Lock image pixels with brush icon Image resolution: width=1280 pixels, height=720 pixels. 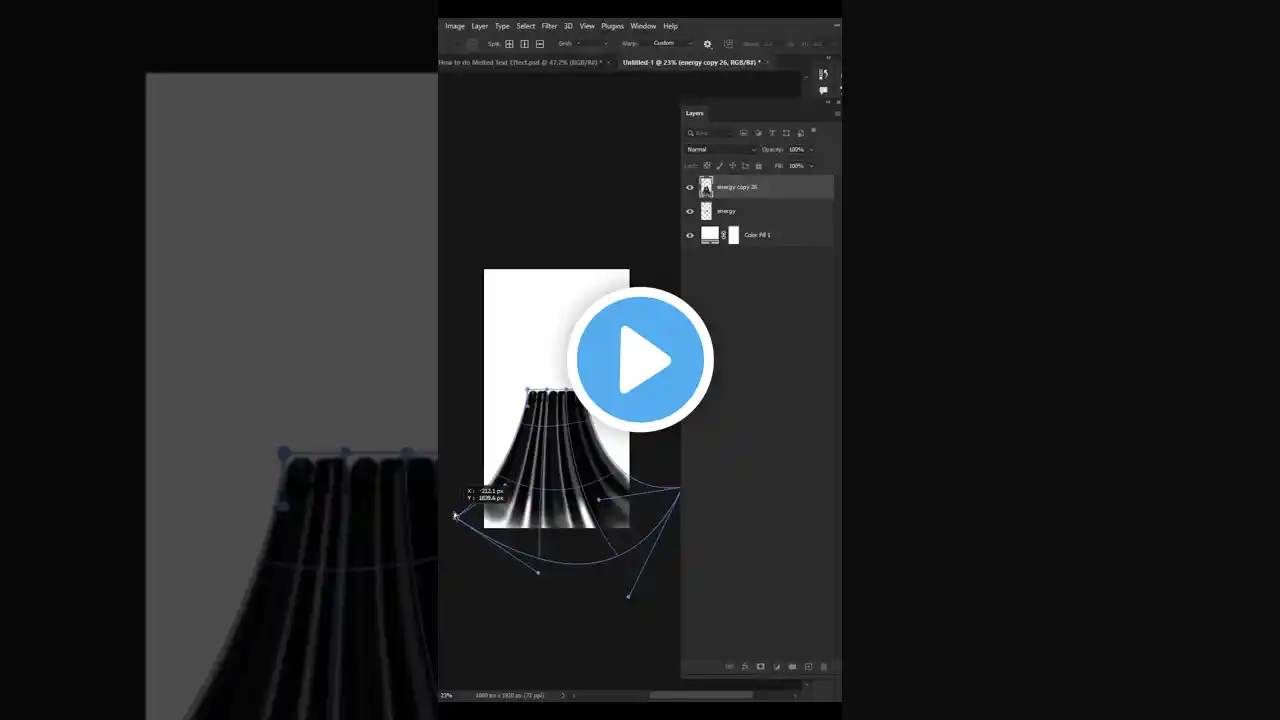[720, 166]
